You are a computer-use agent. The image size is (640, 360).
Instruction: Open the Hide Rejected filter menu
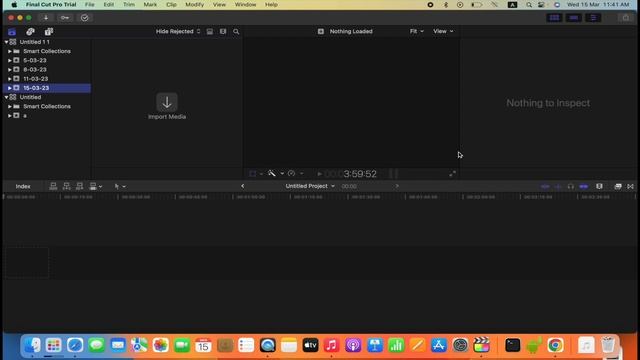178,31
